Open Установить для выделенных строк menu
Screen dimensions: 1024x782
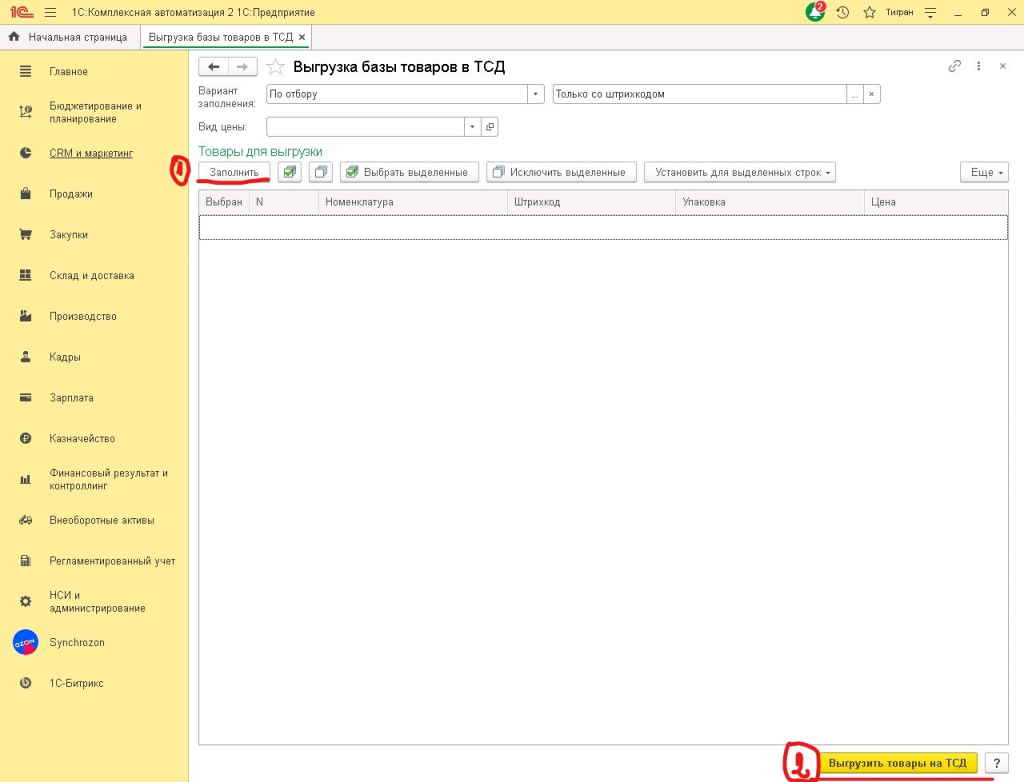(x=739, y=172)
